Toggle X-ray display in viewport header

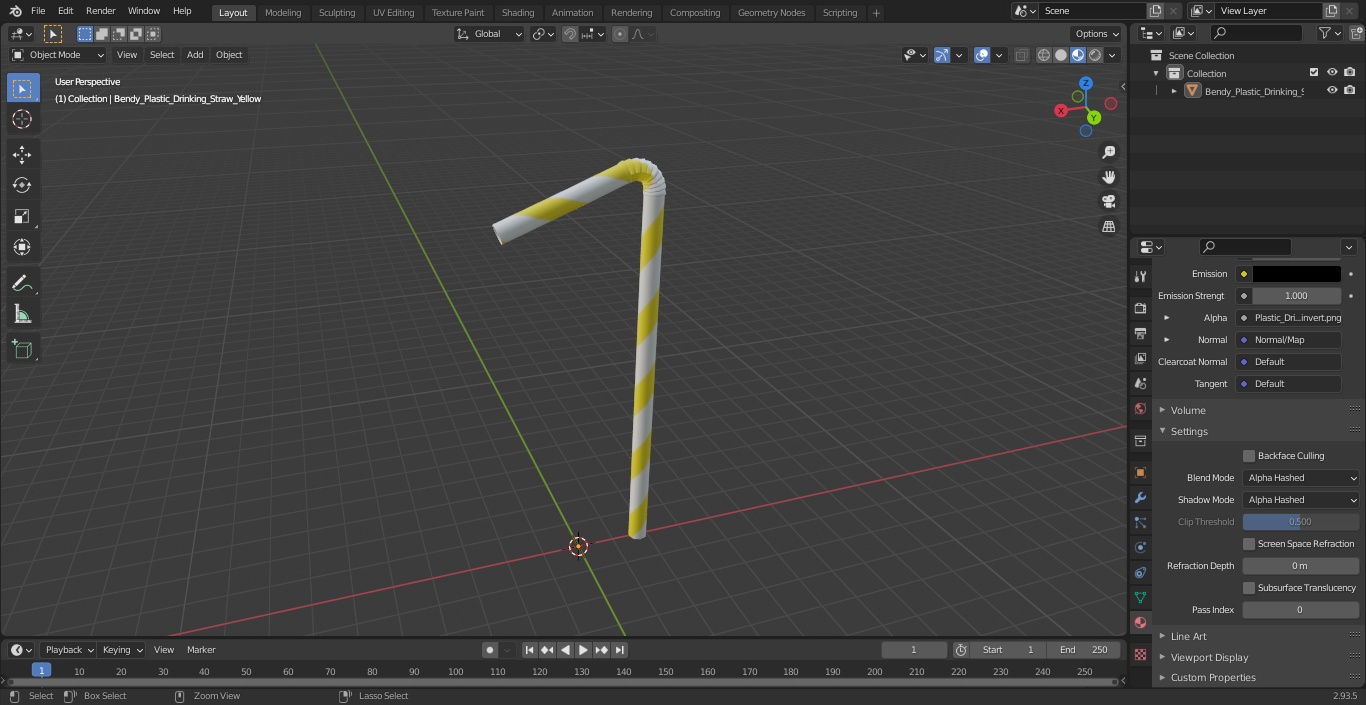pyautogui.click(x=1021, y=55)
